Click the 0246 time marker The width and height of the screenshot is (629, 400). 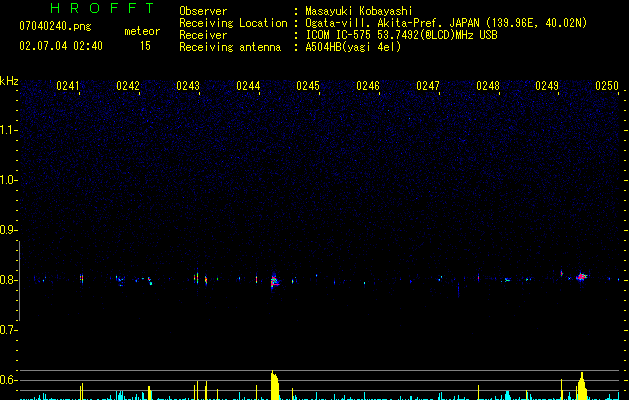(368, 86)
